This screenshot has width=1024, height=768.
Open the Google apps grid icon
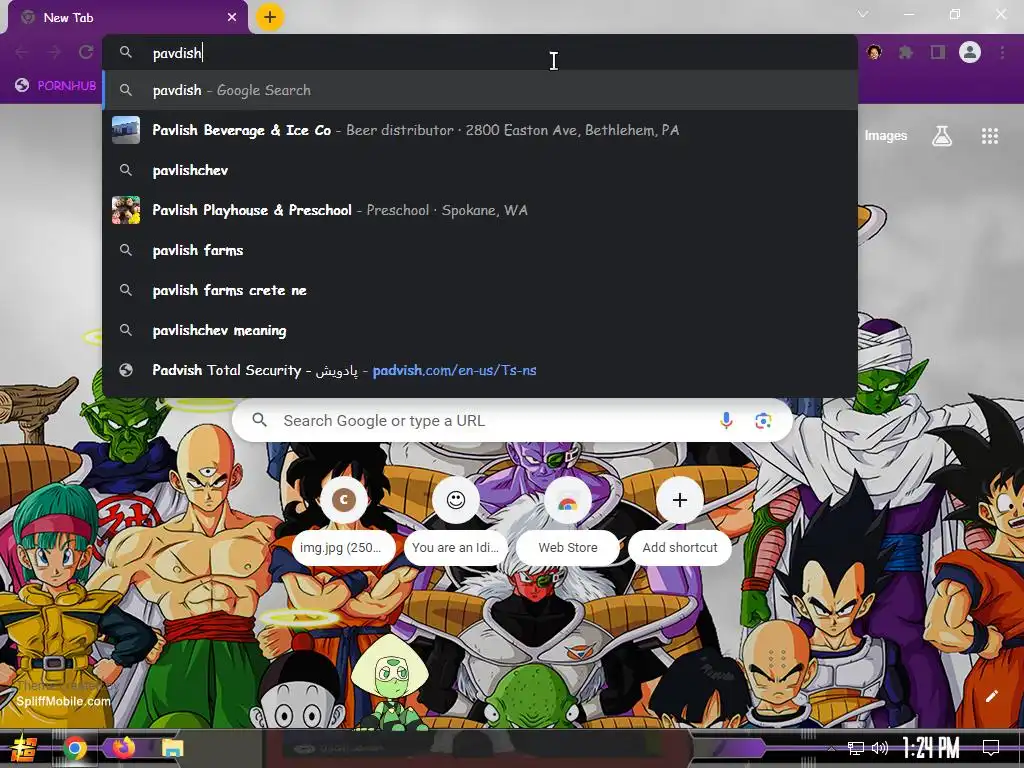[x=989, y=136]
